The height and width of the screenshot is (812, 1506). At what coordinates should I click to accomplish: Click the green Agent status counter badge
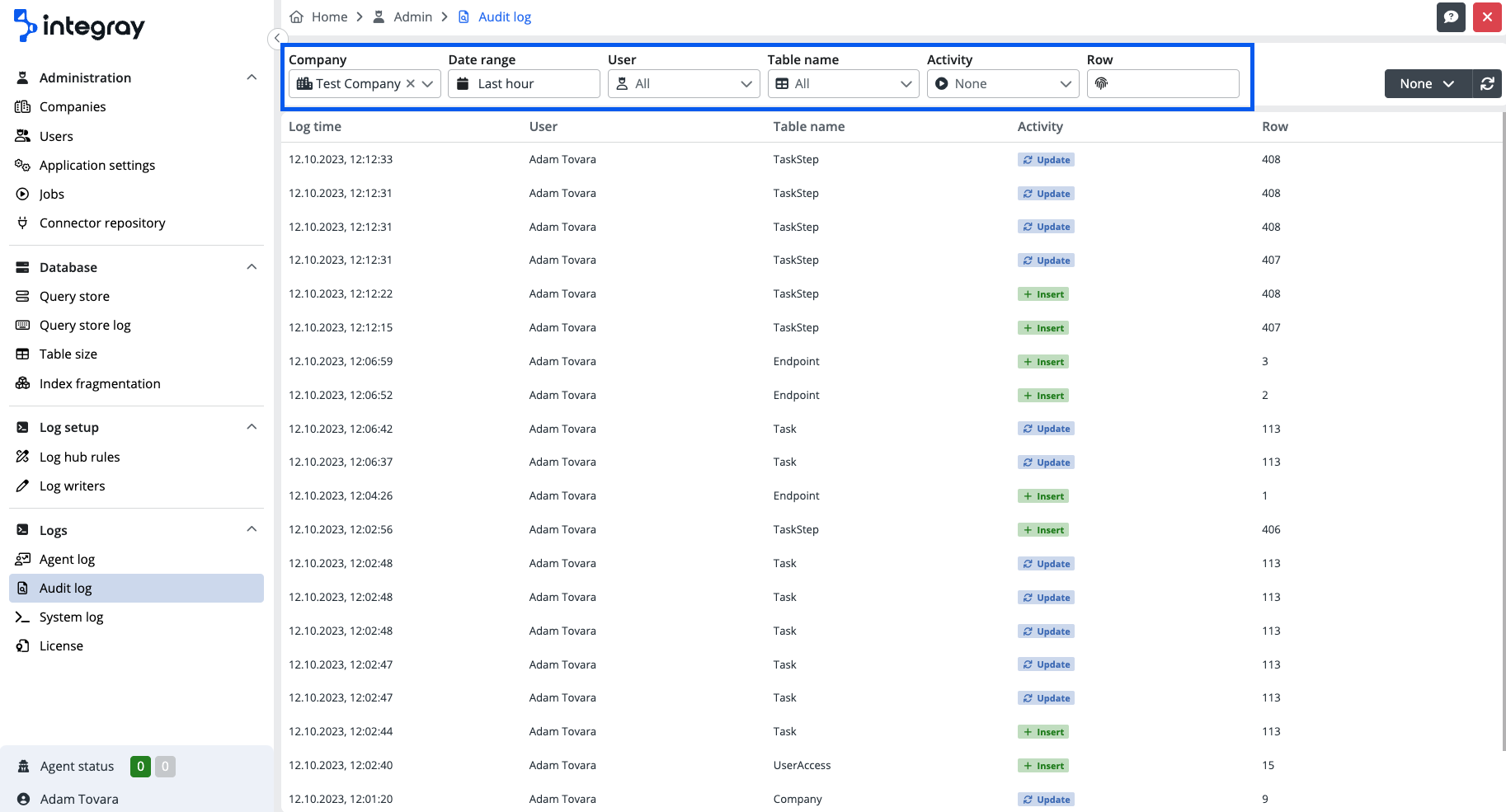140,767
